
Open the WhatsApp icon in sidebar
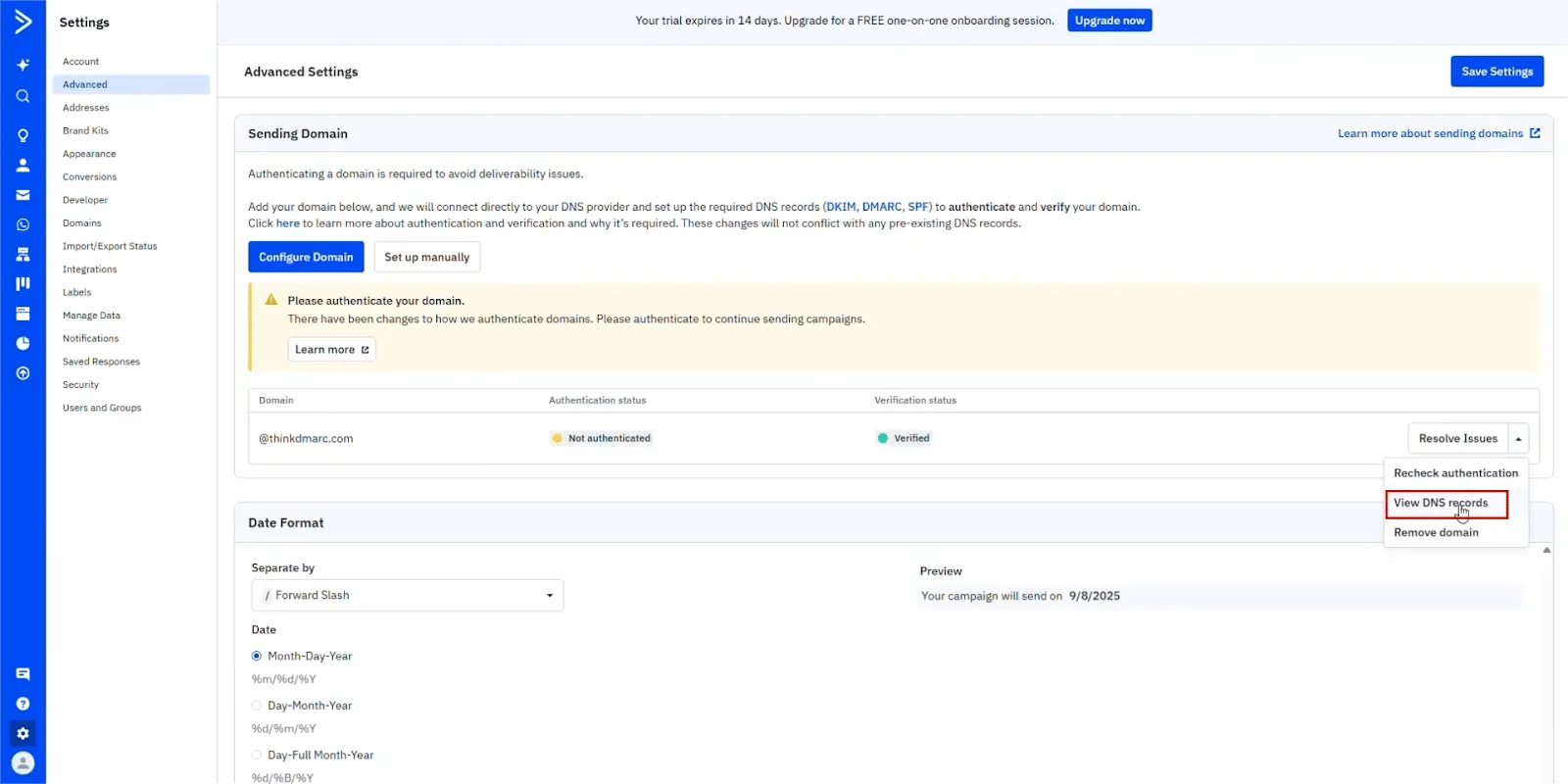click(23, 224)
